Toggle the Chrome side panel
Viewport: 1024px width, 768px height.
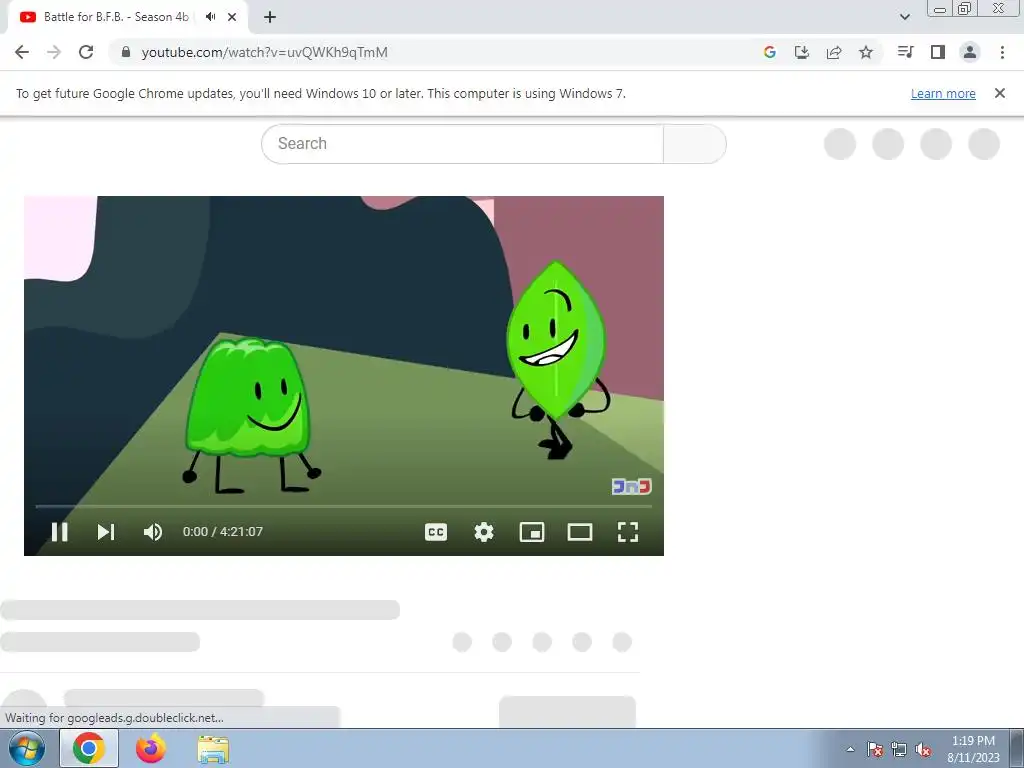938,52
